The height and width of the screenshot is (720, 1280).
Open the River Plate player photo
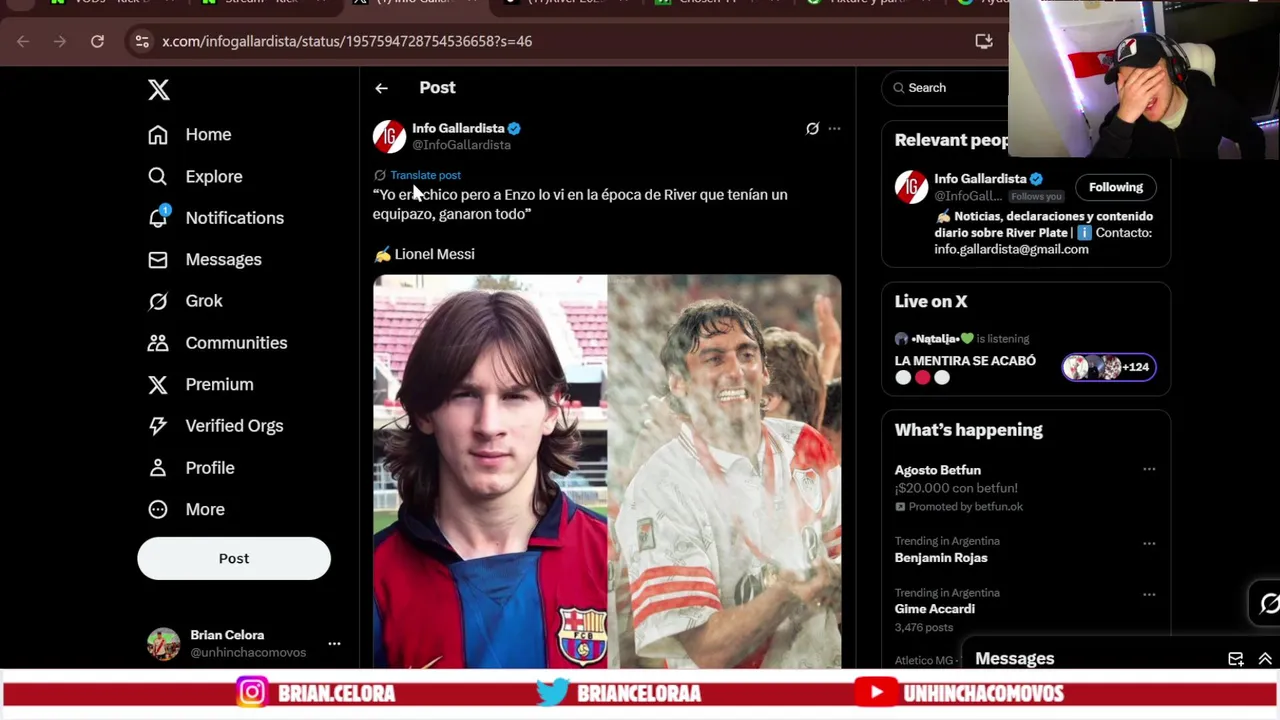pos(725,471)
